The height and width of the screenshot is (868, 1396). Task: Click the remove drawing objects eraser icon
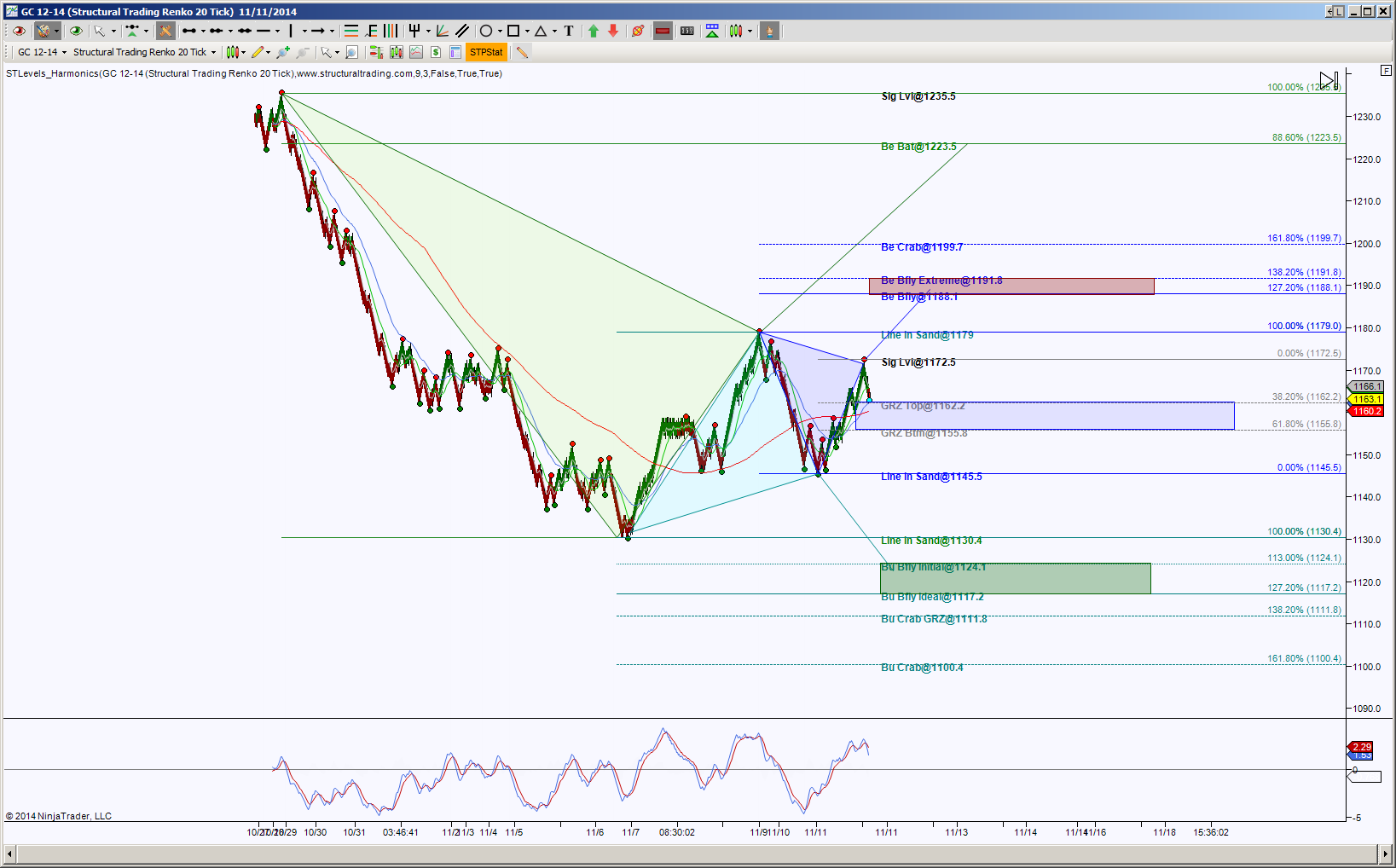coord(637,31)
